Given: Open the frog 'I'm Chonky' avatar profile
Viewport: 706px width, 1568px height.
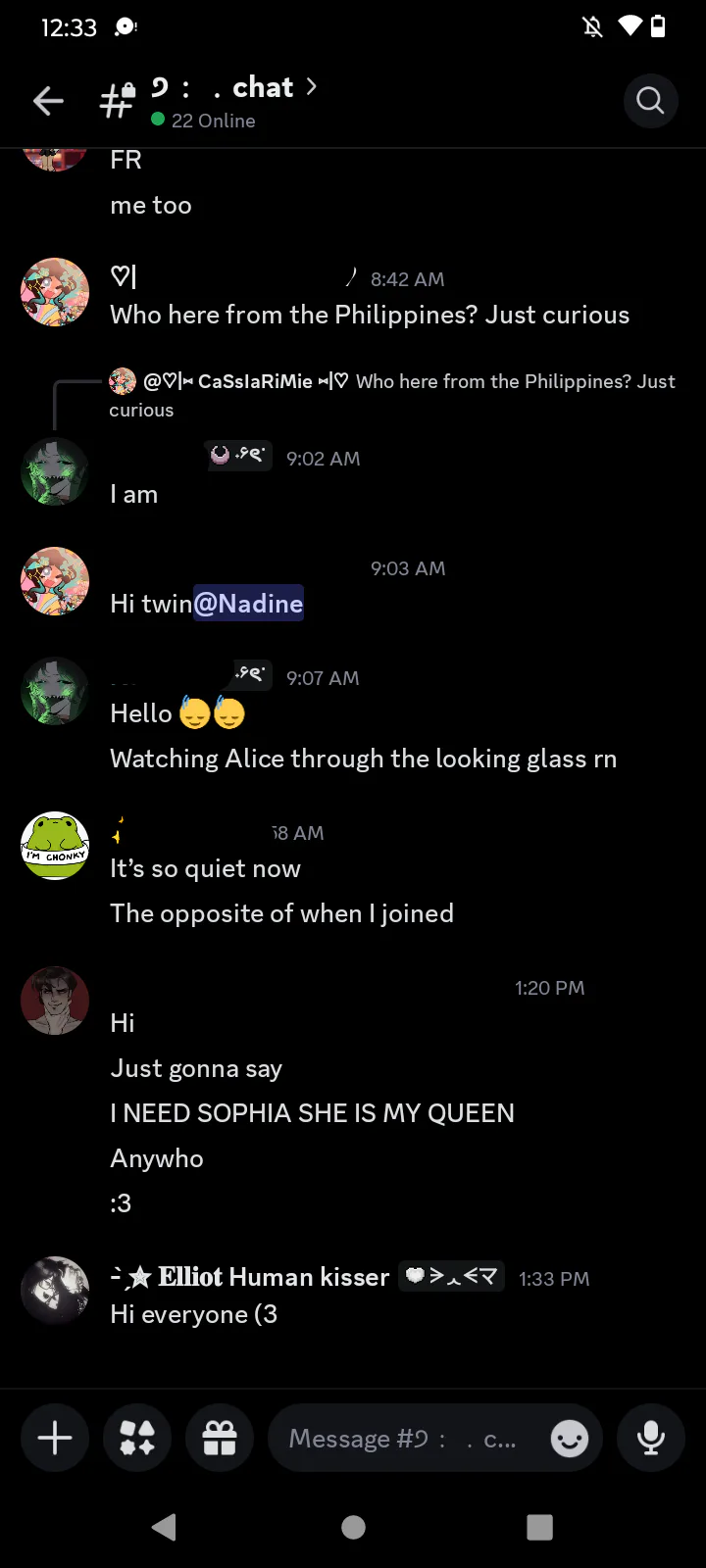Looking at the screenshot, I should pos(55,846).
